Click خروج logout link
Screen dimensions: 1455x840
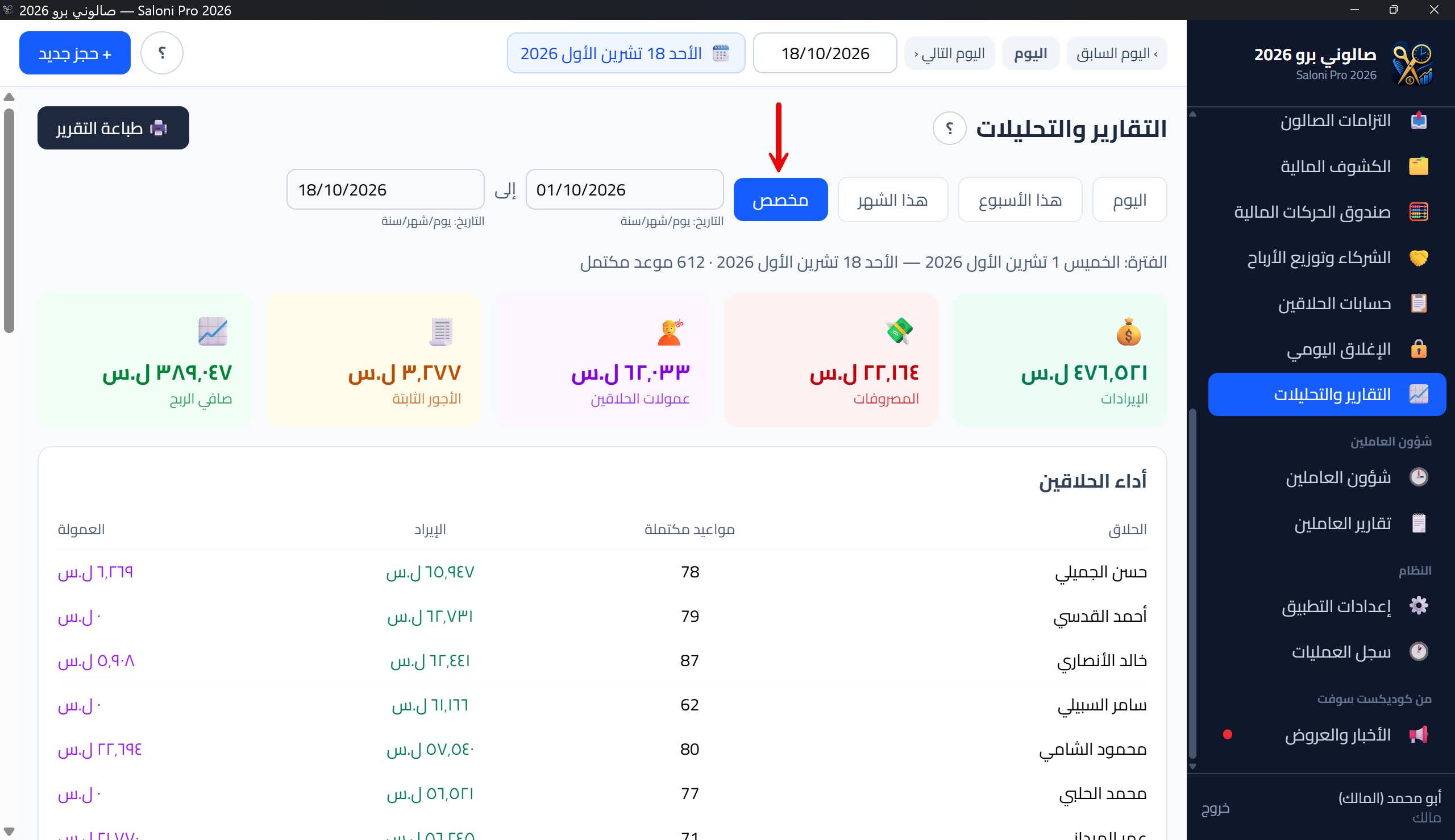1215,808
